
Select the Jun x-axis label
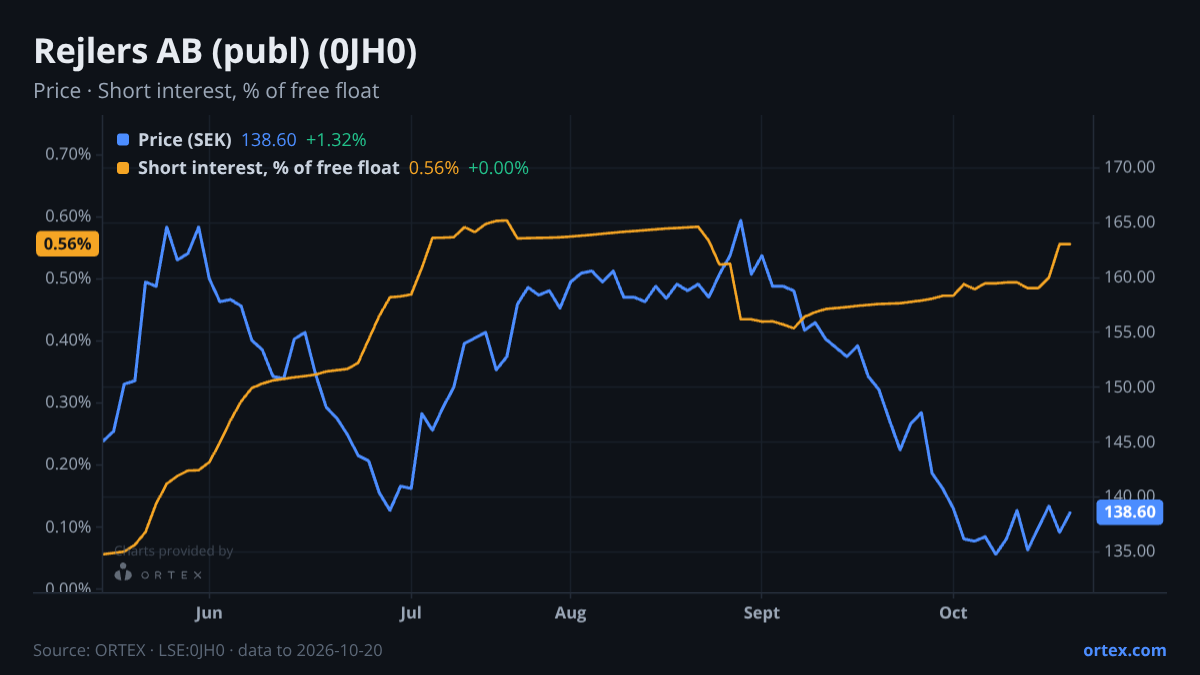[209, 613]
